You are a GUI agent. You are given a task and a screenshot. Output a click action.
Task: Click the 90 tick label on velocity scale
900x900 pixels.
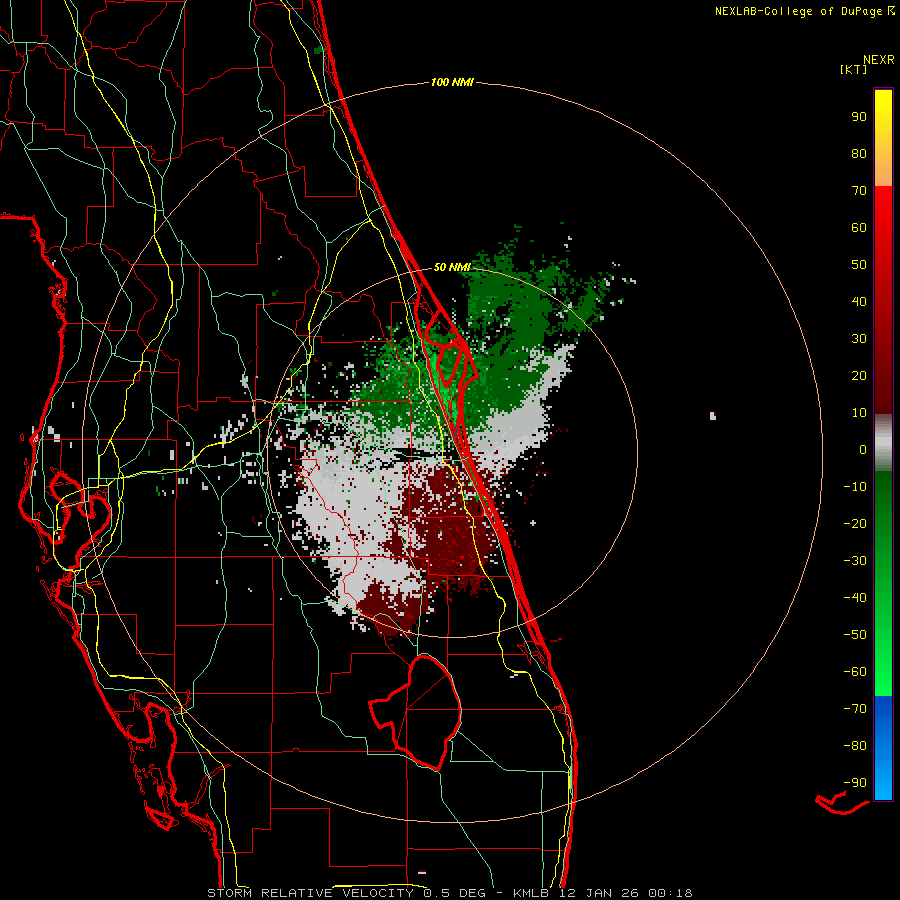click(859, 117)
